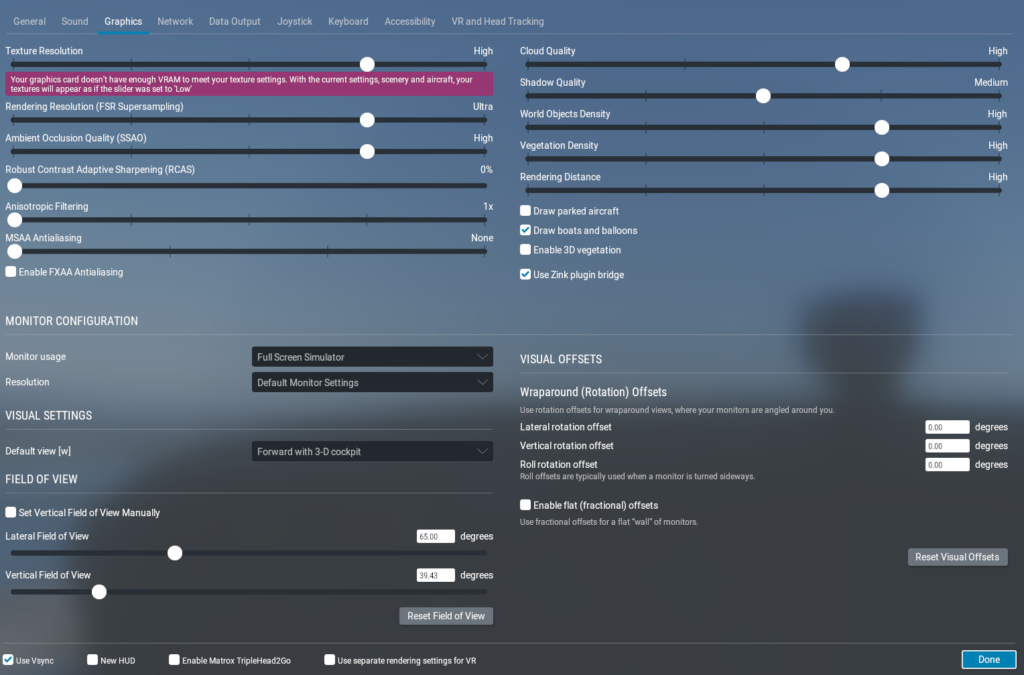Check Use separate rendering settings for VR
This screenshot has height=675, width=1024.
click(x=329, y=660)
